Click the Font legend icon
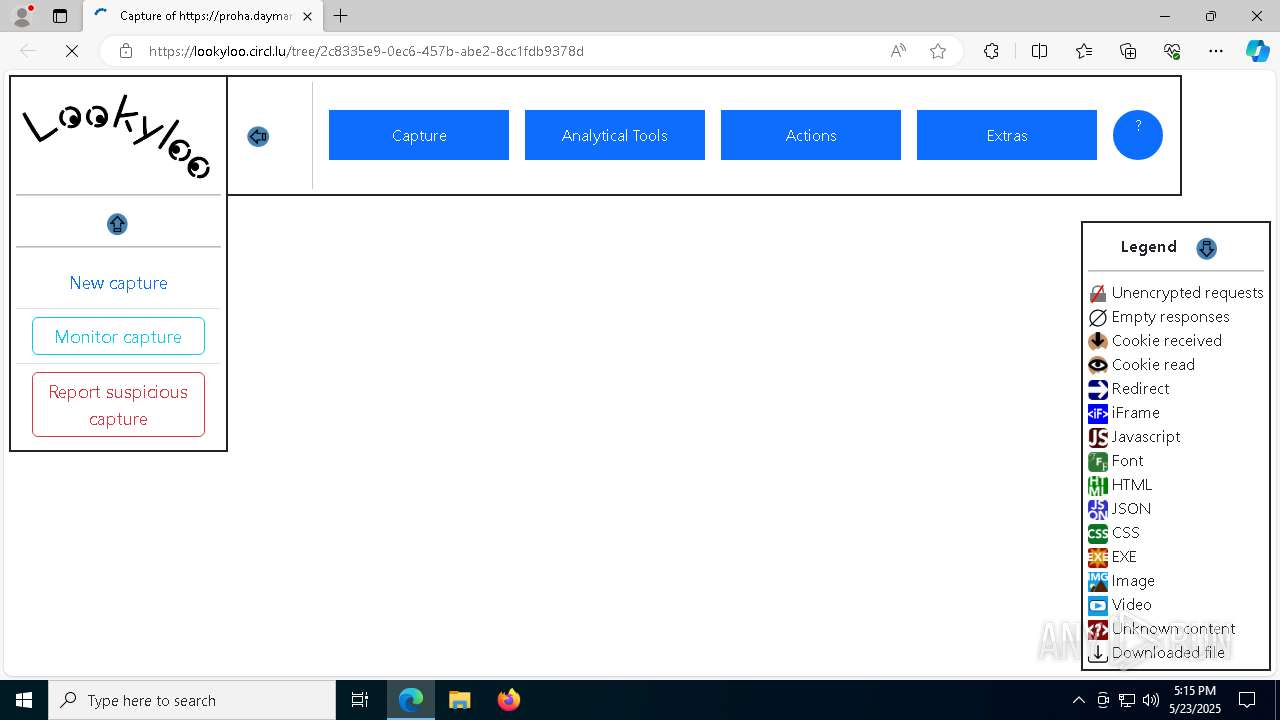The image size is (1280, 720). click(1098, 461)
